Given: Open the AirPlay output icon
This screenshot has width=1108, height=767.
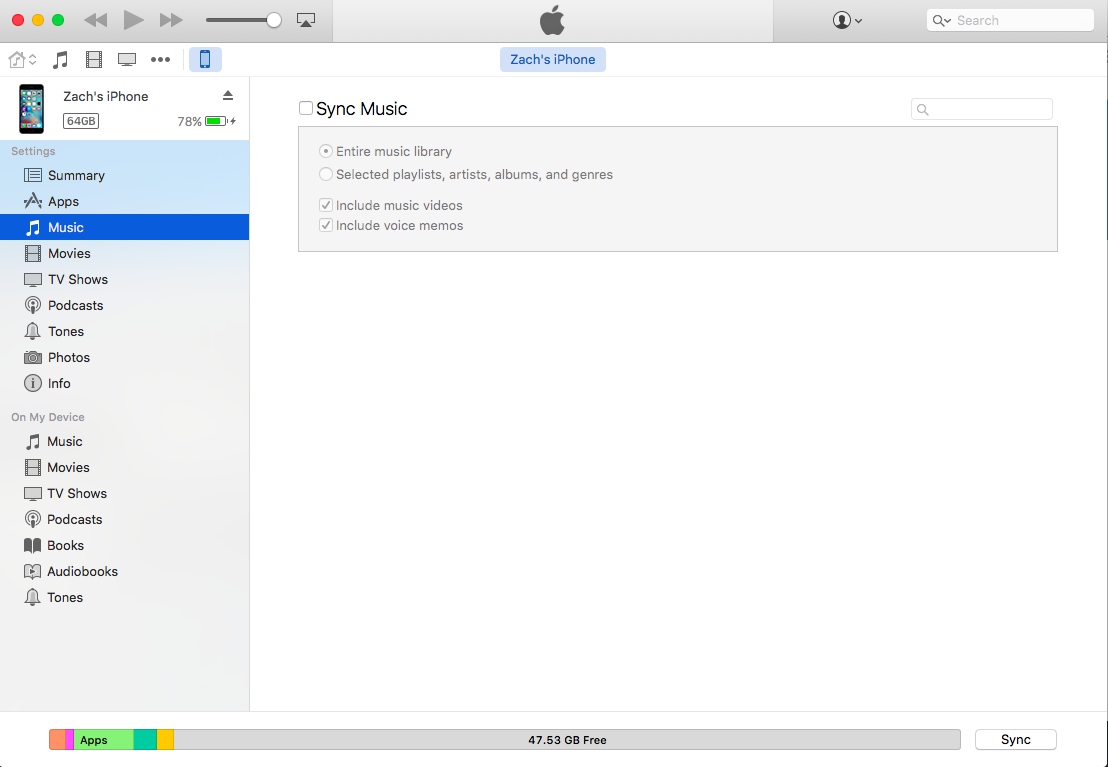Looking at the screenshot, I should pyautogui.click(x=306, y=21).
